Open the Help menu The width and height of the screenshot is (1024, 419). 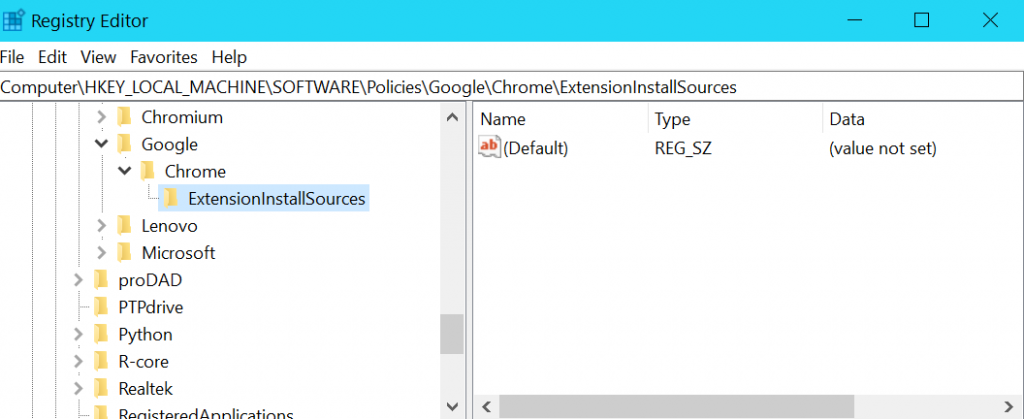point(229,57)
